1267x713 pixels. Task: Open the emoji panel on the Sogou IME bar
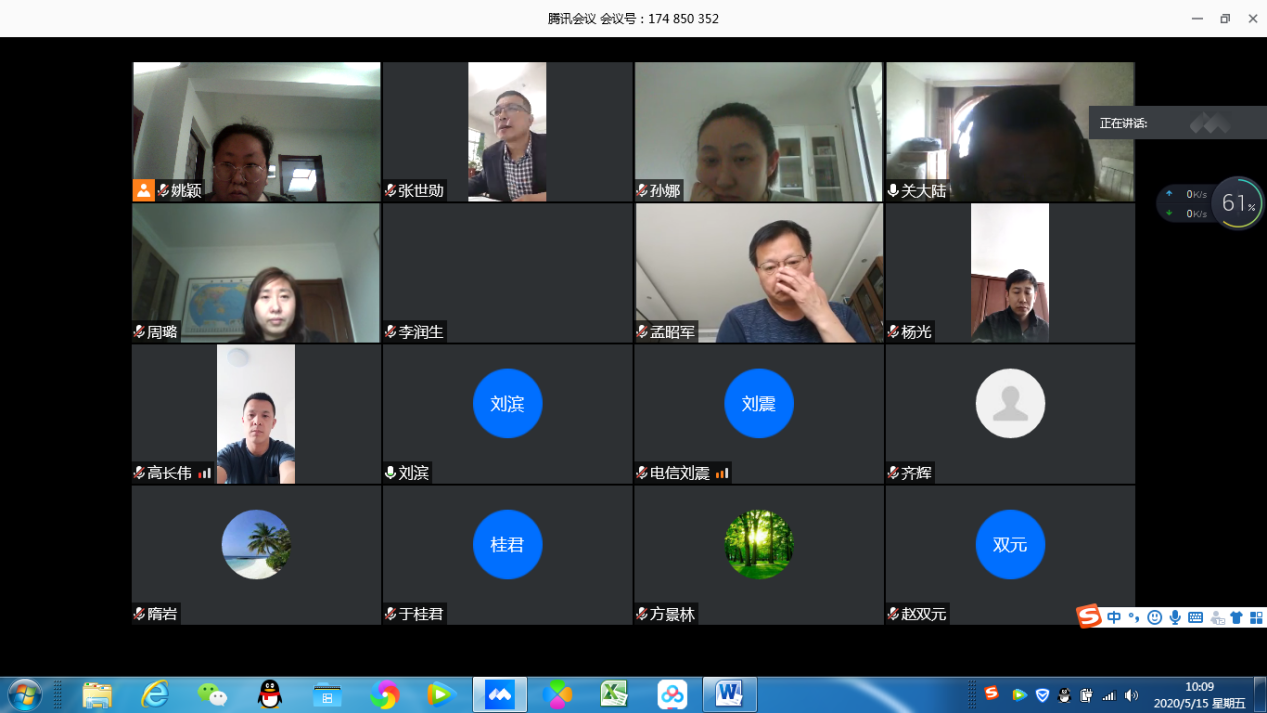(1155, 618)
